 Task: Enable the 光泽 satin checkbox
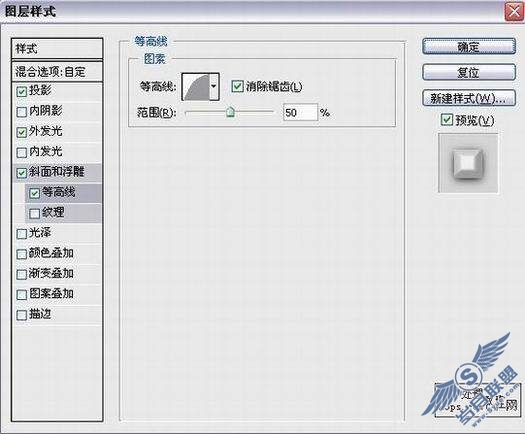pos(21,234)
